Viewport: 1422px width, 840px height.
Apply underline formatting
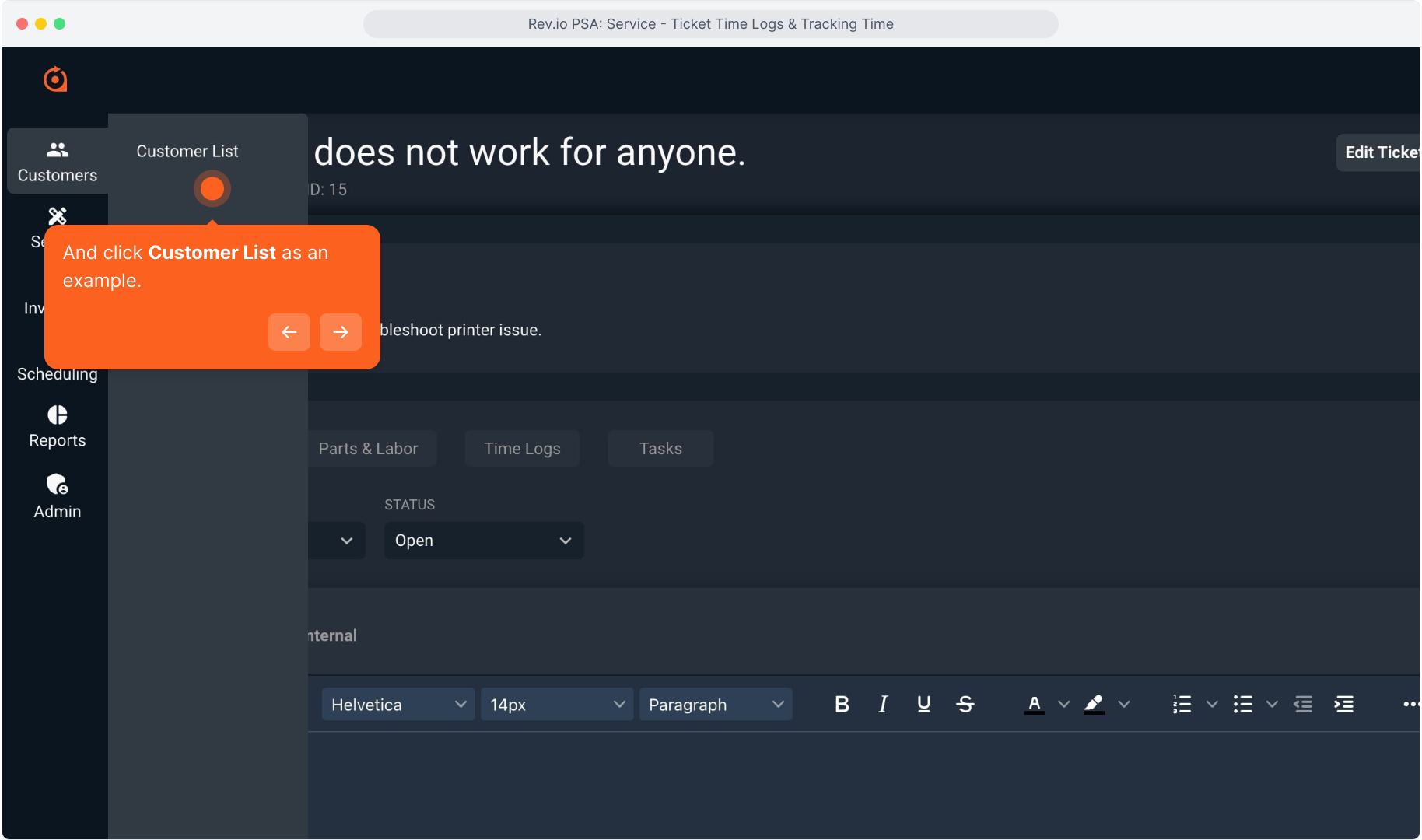click(x=924, y=705)
